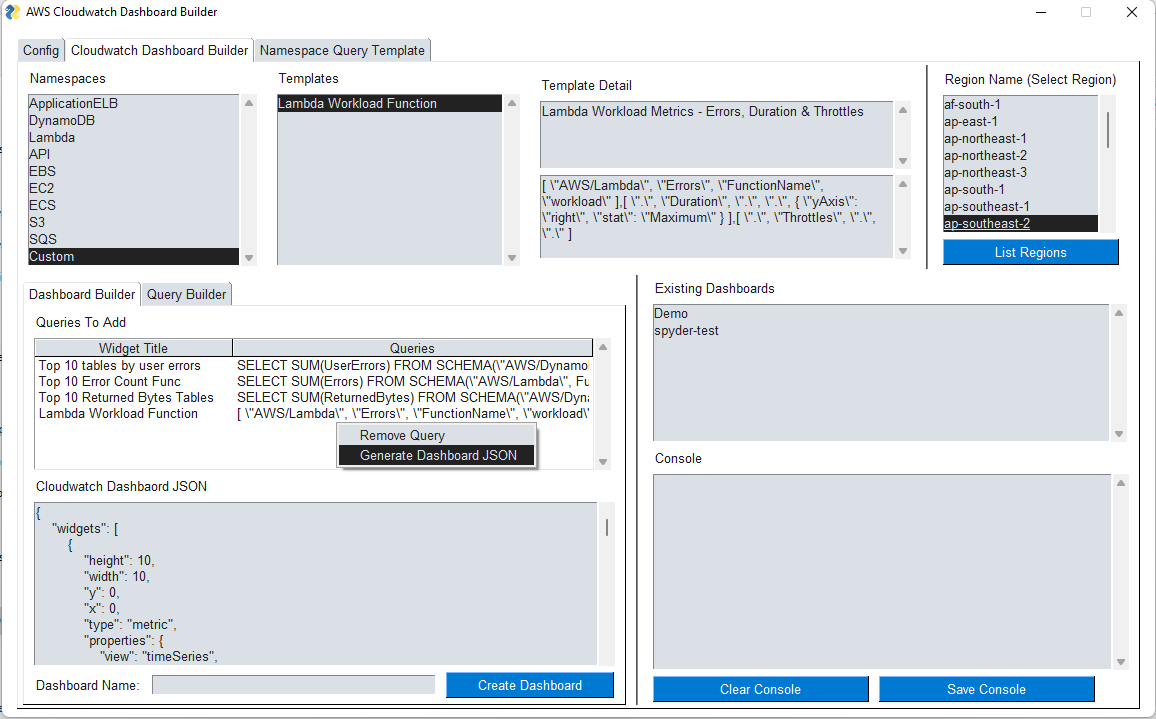The image size is (1156, 719).
Task: Click the Python app icon in title bar
Action: [x=13, y=12]
